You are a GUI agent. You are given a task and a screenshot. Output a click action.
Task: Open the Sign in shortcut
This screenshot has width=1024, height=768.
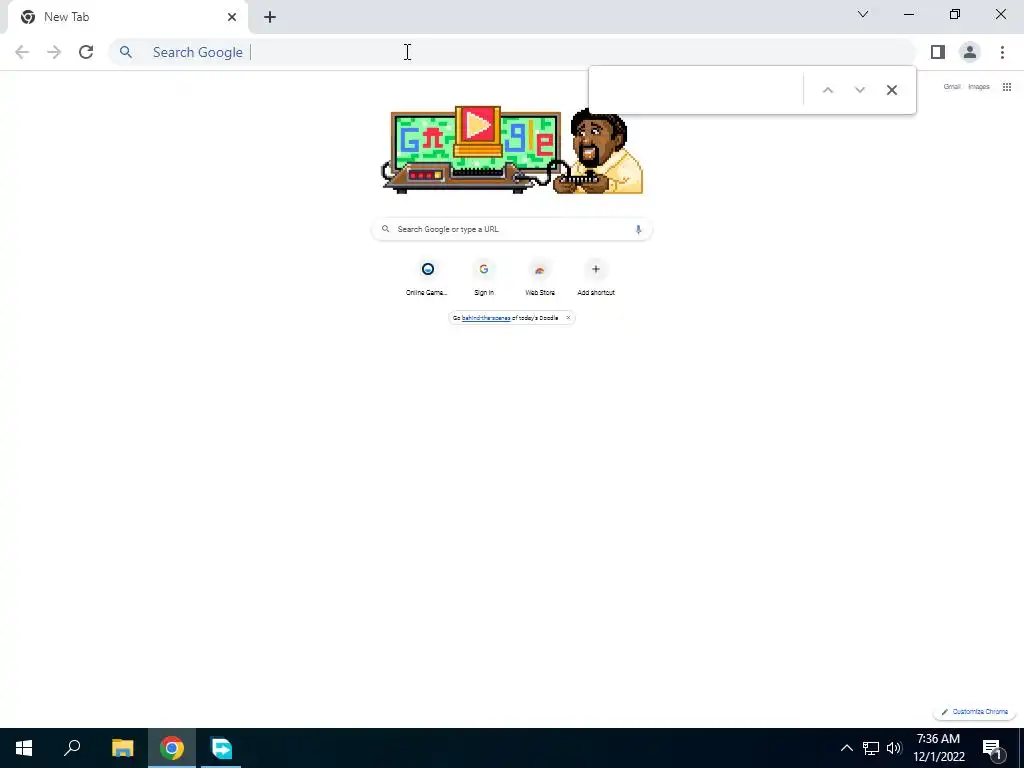pyautogui.click(x=483, y=278)
